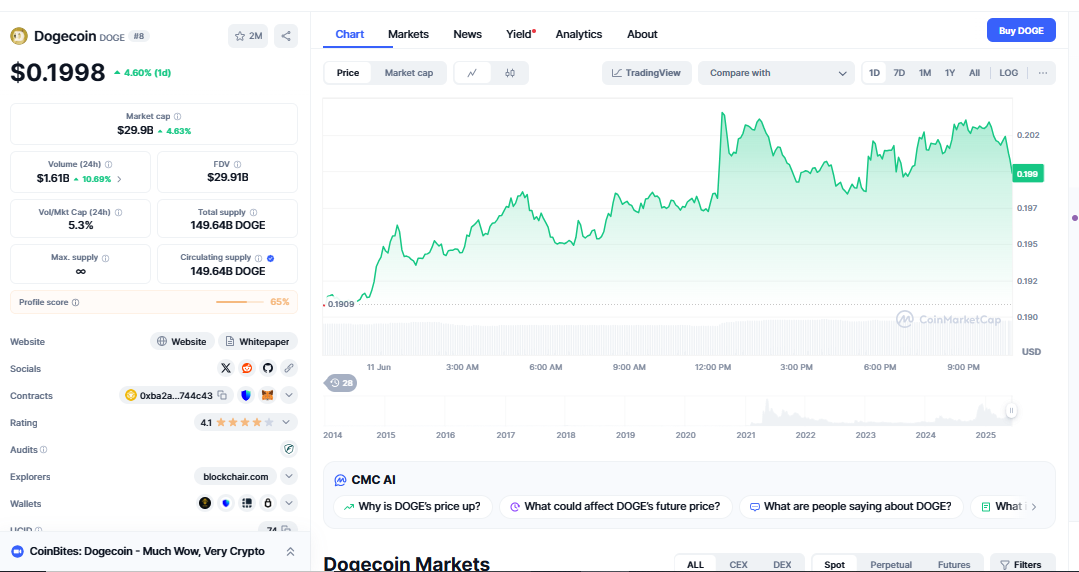Select the 1M time range
The image size is (1079, 572).
click(925, 73)
